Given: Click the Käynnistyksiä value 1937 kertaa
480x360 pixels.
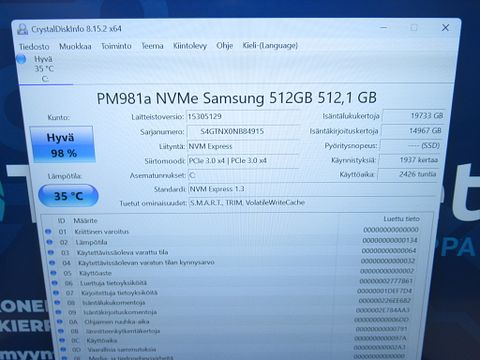Looking at the screenshot, I should click(x=409, y=160).
